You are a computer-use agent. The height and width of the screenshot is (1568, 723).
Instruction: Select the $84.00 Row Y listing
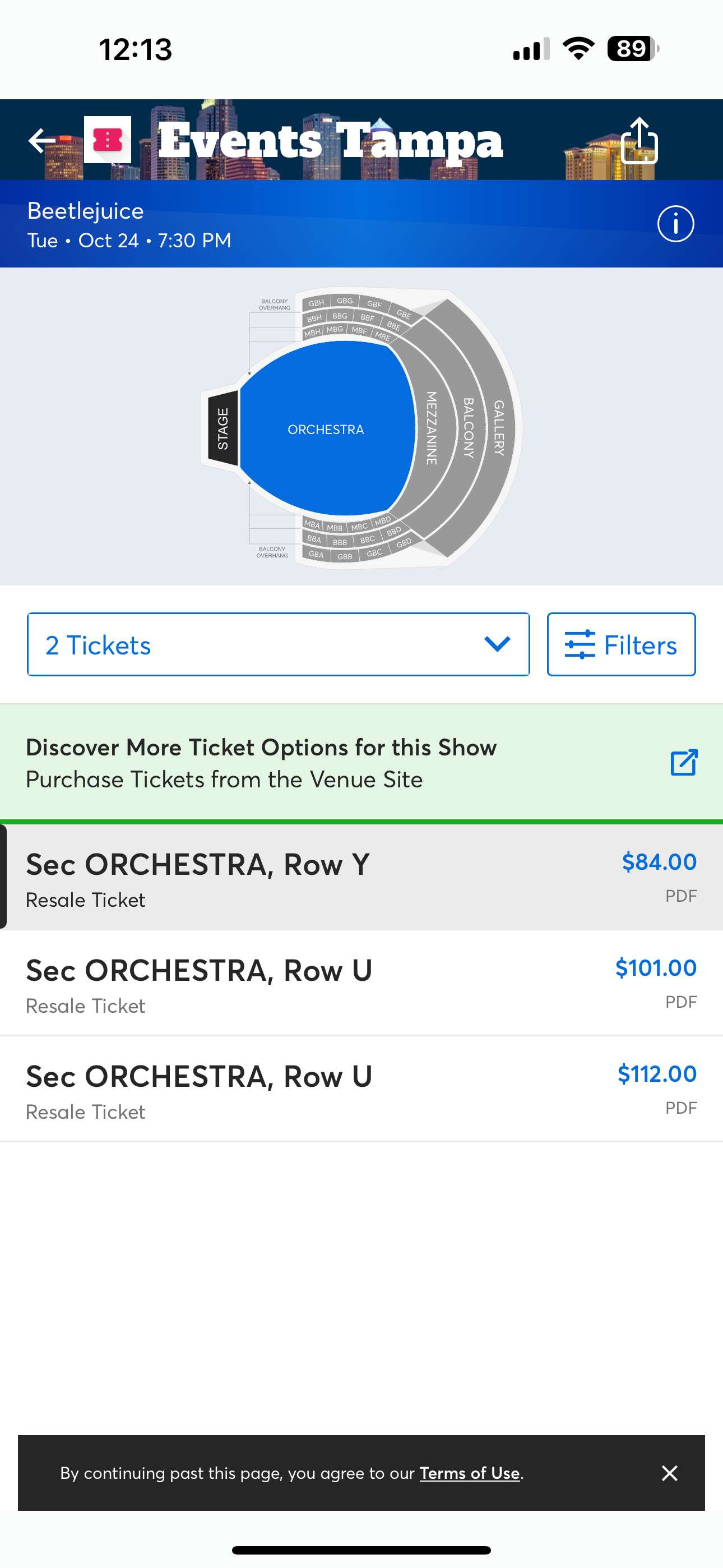pos(361,878)
